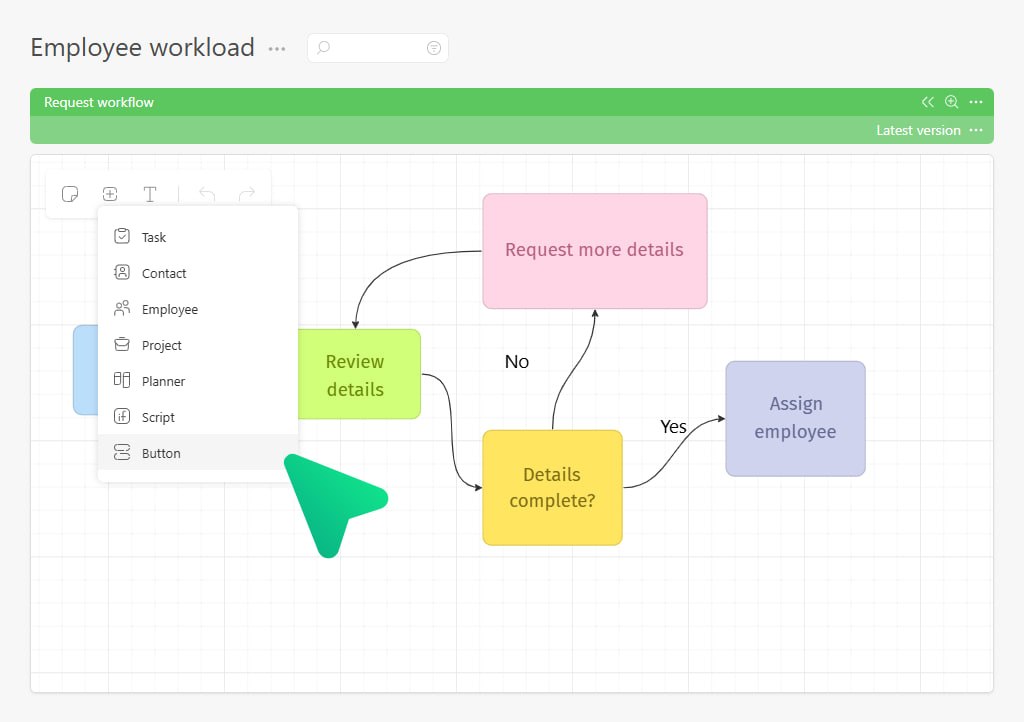Screen dimensions: 1024x722
Task: Open the add element tool
Action: pos(110,194)
